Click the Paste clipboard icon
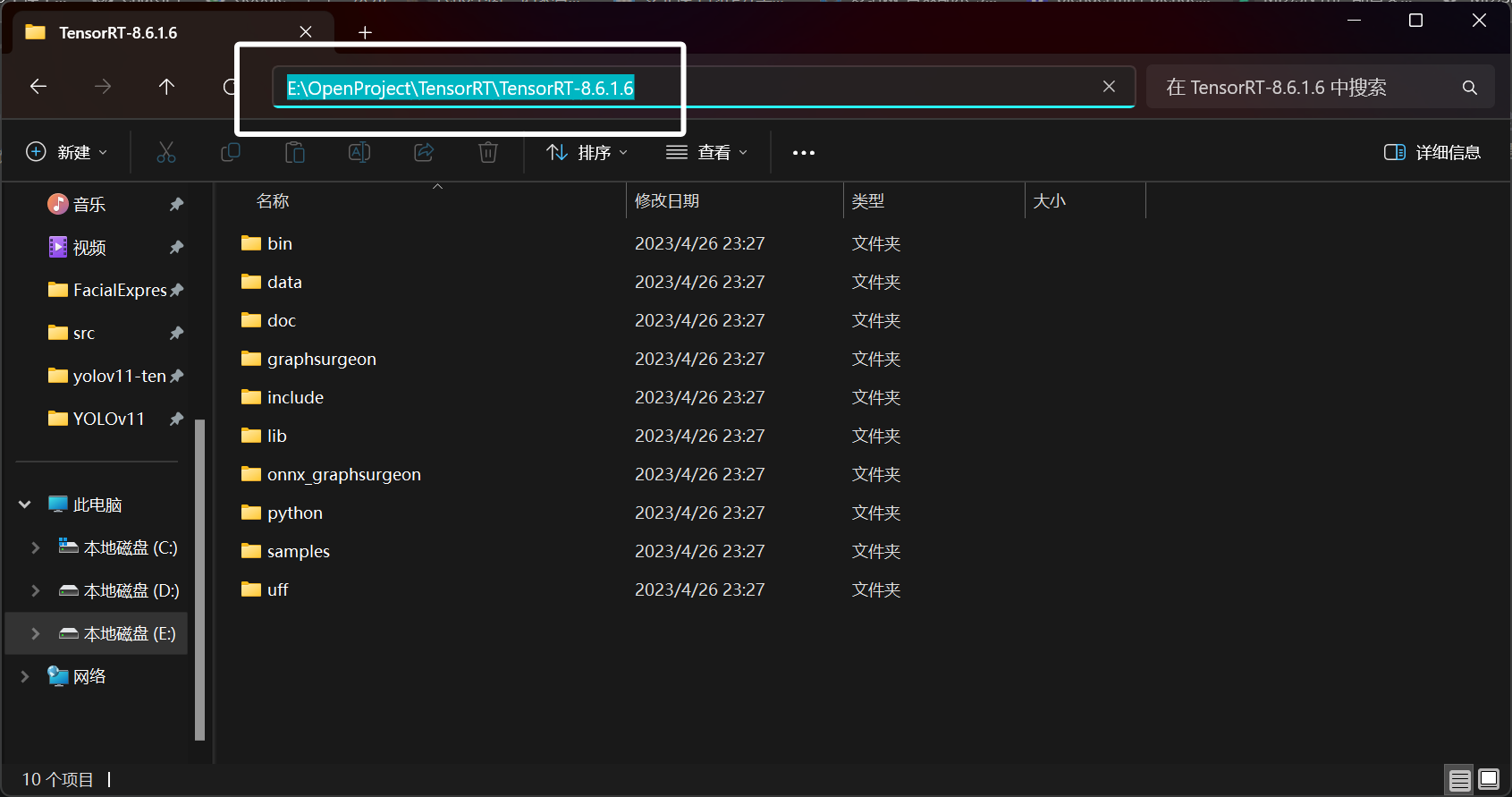The image size is (1512, 797). pos(295,153)
